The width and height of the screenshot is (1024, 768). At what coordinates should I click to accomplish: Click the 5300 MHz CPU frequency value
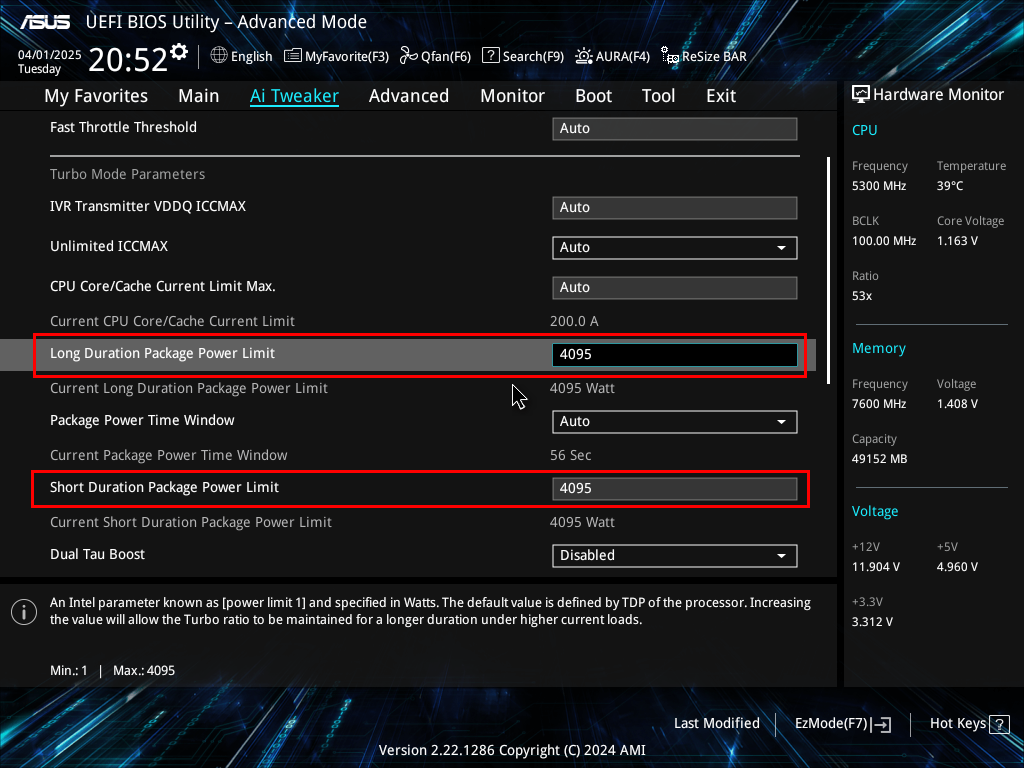point(879,186)
